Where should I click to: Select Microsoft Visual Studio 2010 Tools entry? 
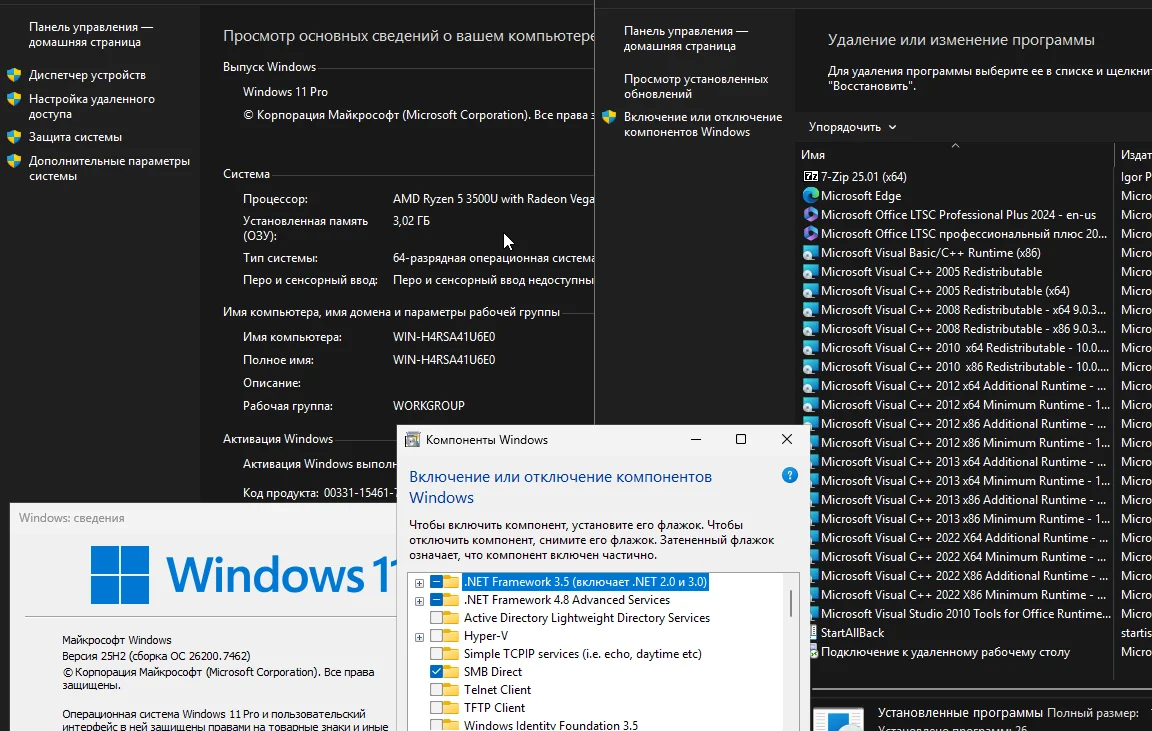click(963, 614)
